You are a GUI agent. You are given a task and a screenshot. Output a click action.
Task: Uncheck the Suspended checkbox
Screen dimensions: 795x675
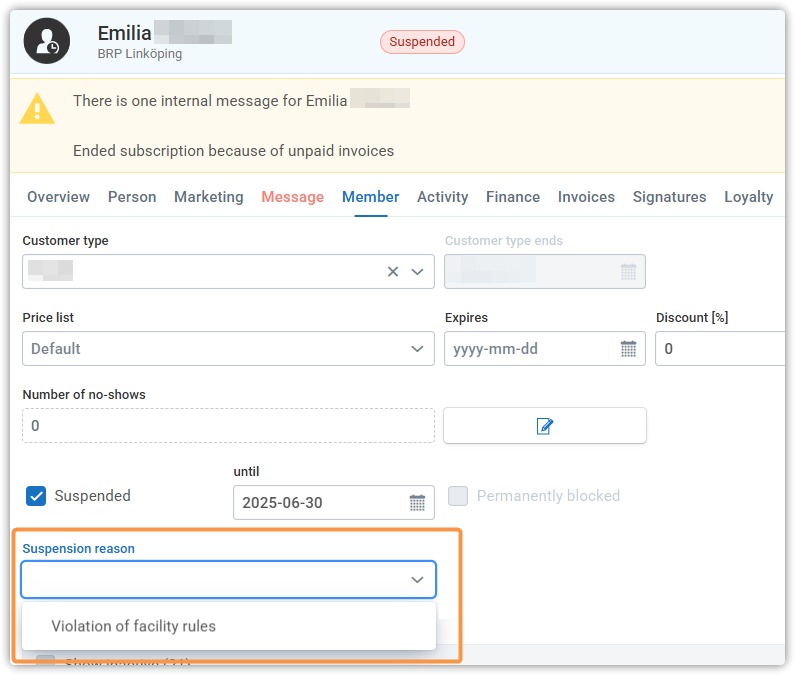coord(37,496)
